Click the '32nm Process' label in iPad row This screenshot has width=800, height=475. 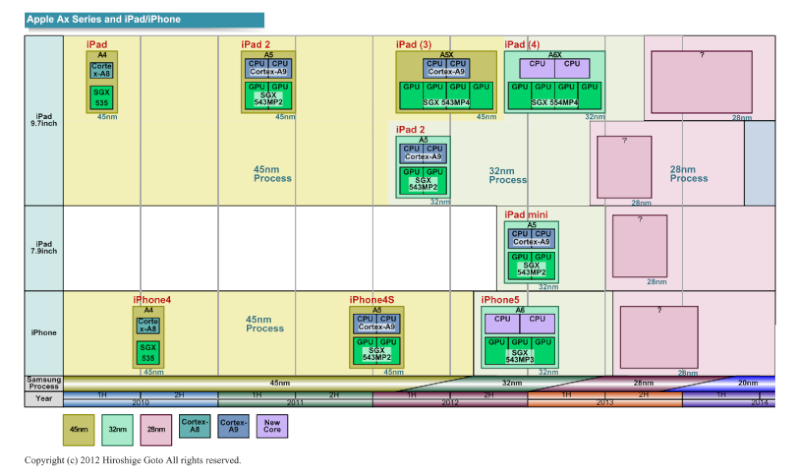click(x=508, y=176)
